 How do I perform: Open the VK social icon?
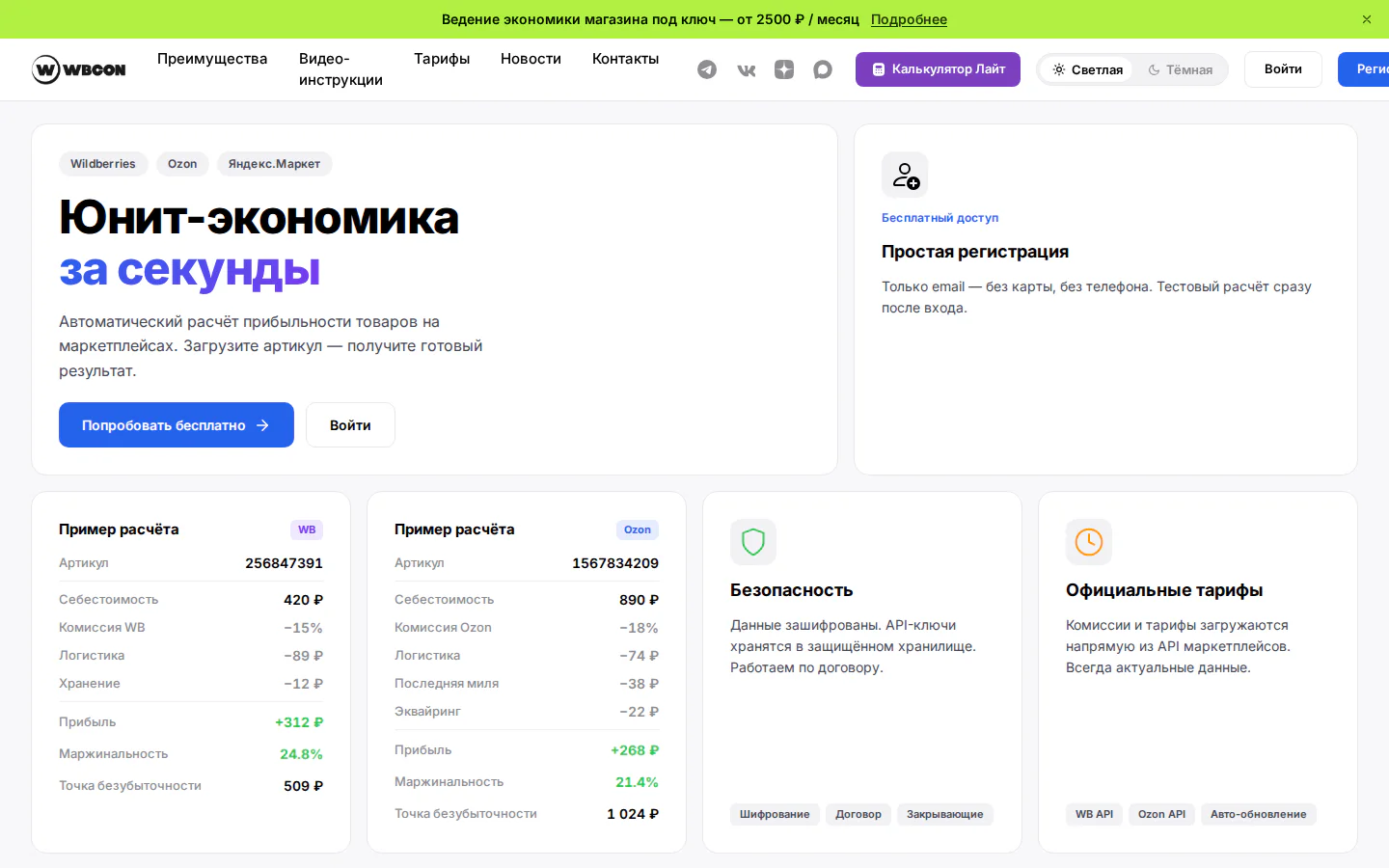tap(746, 69)
